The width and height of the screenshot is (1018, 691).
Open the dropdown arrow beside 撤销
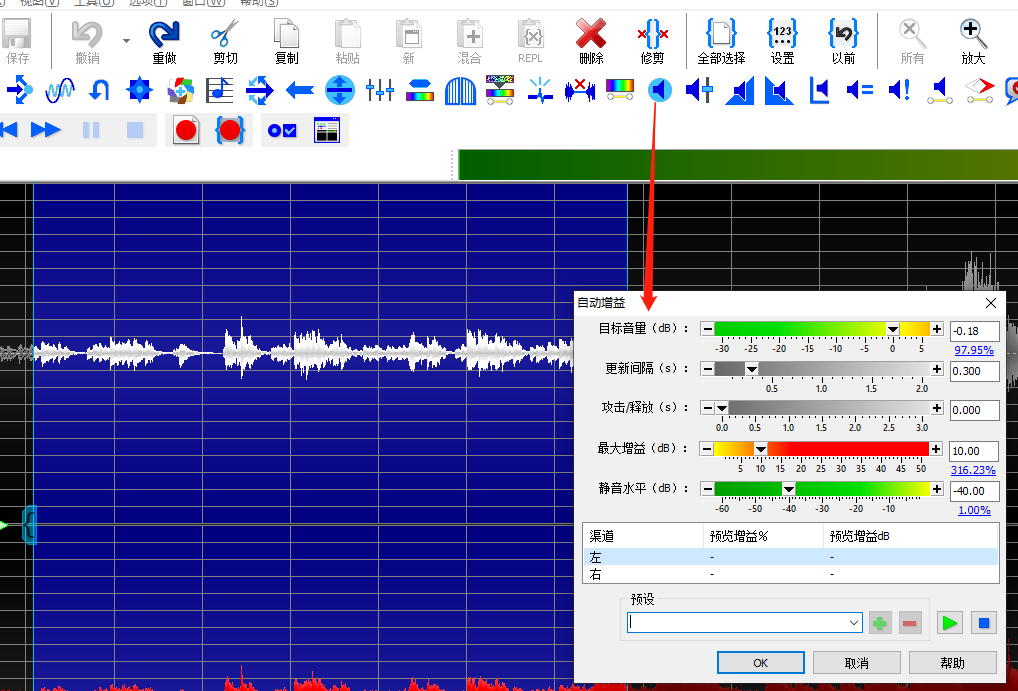coord(126,40)
